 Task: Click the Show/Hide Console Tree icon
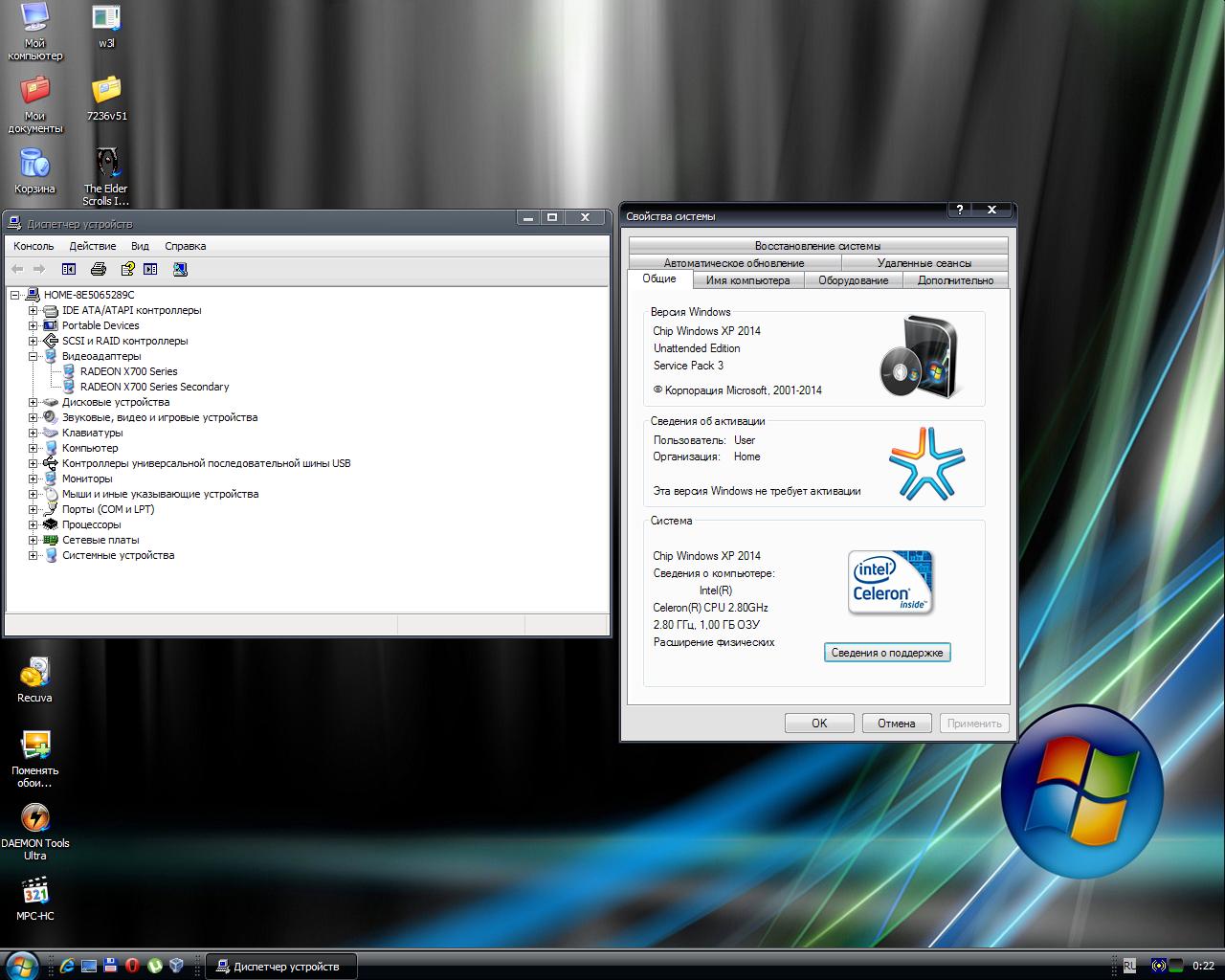coord(69,270)
